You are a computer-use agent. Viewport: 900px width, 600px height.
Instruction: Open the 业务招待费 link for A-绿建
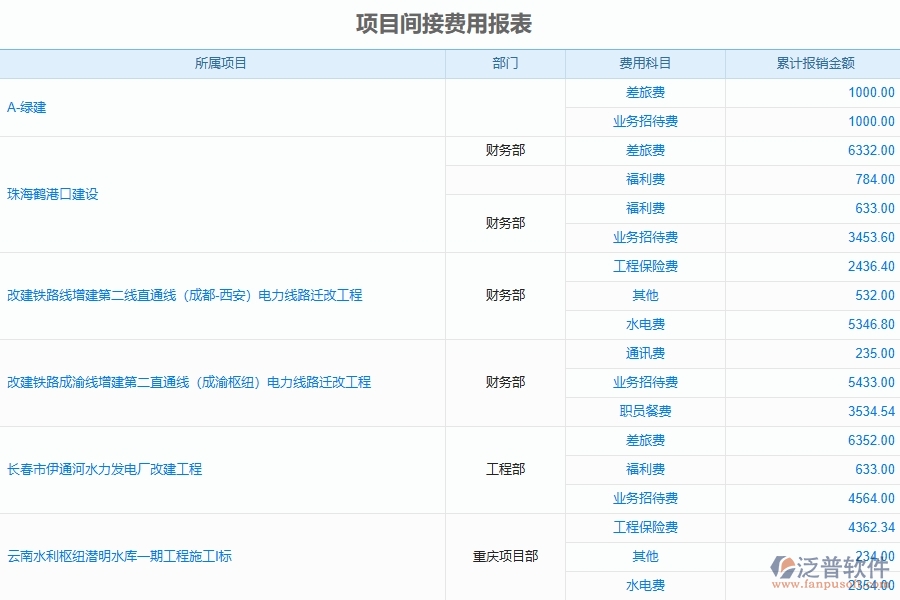click(645, 121)
